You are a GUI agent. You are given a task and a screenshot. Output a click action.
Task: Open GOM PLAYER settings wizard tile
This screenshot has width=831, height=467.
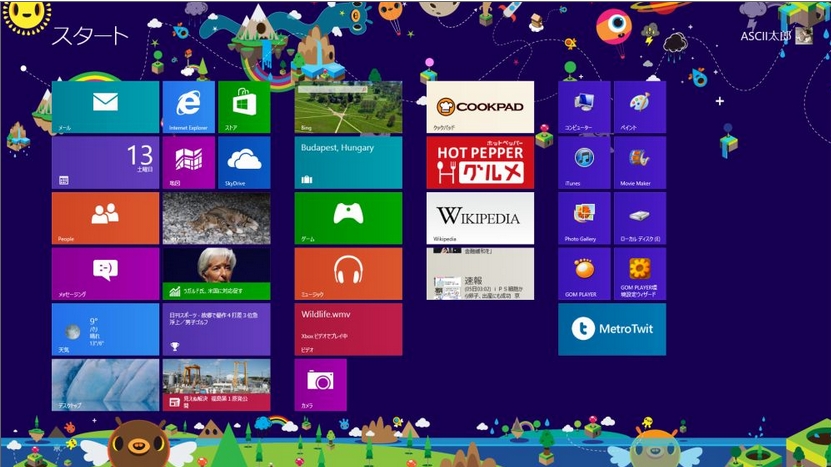coord(640,274)
